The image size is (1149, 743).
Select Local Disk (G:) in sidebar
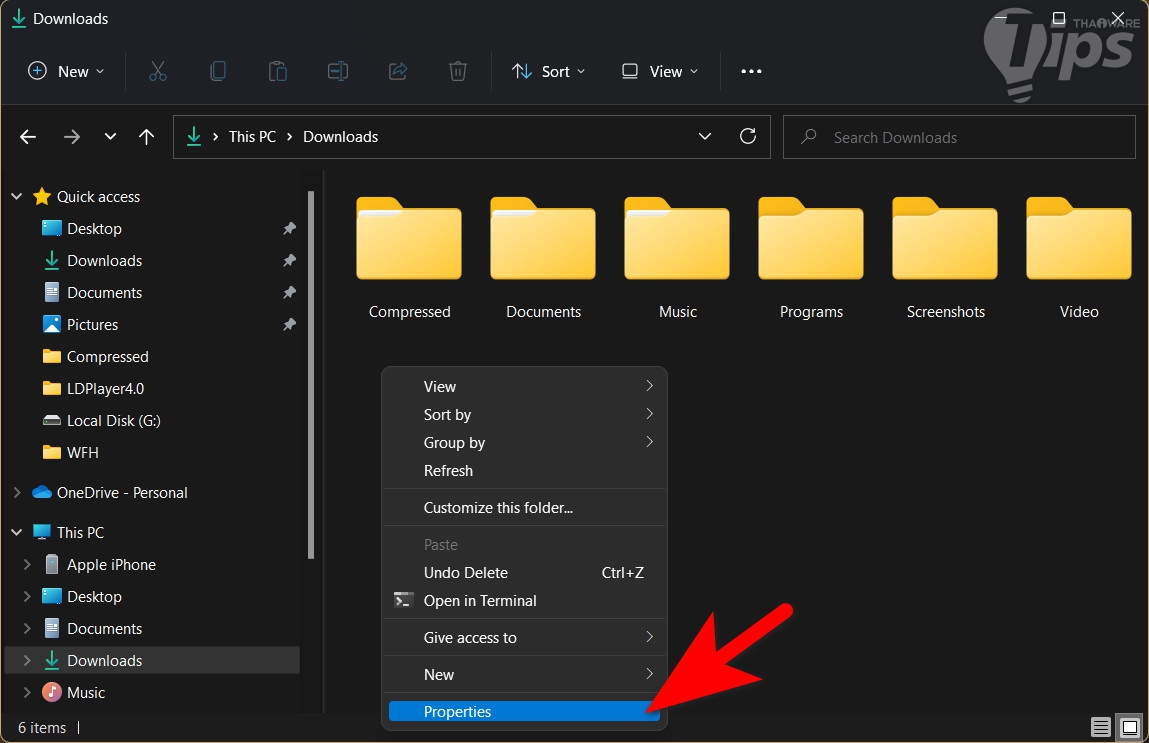coord(113,421)
